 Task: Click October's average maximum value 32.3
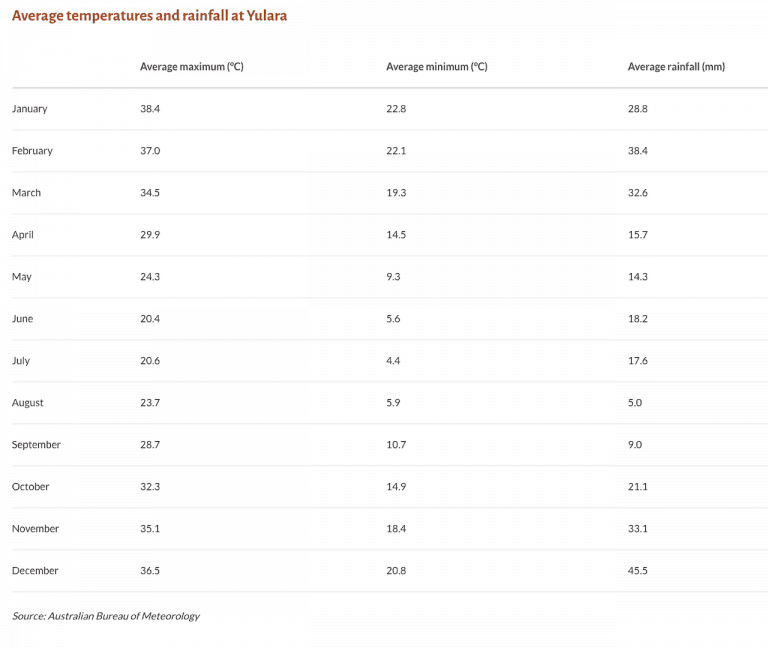point(150,487)
